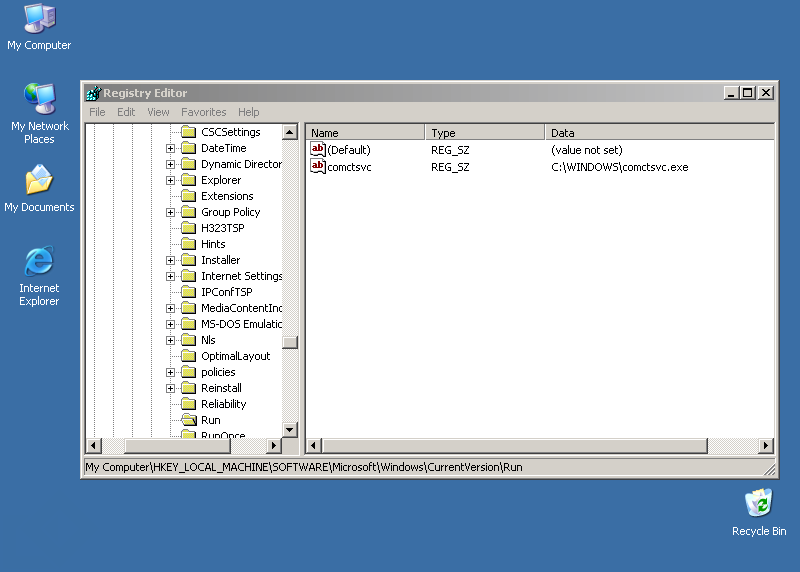Select the Run key label
800x572 pixels.
tap(211, 420)
